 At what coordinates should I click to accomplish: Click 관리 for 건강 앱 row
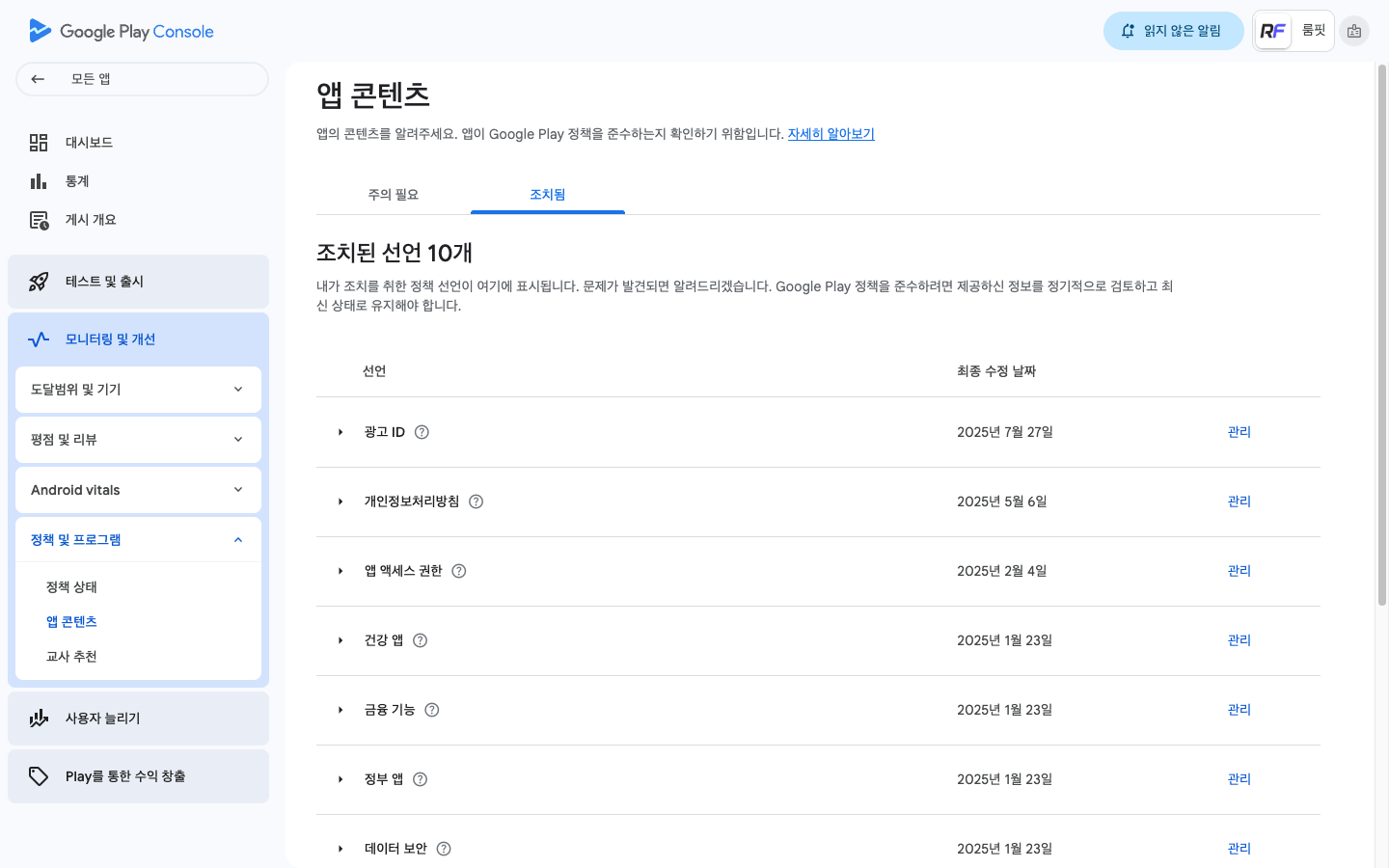click(x=1239, y=640)
